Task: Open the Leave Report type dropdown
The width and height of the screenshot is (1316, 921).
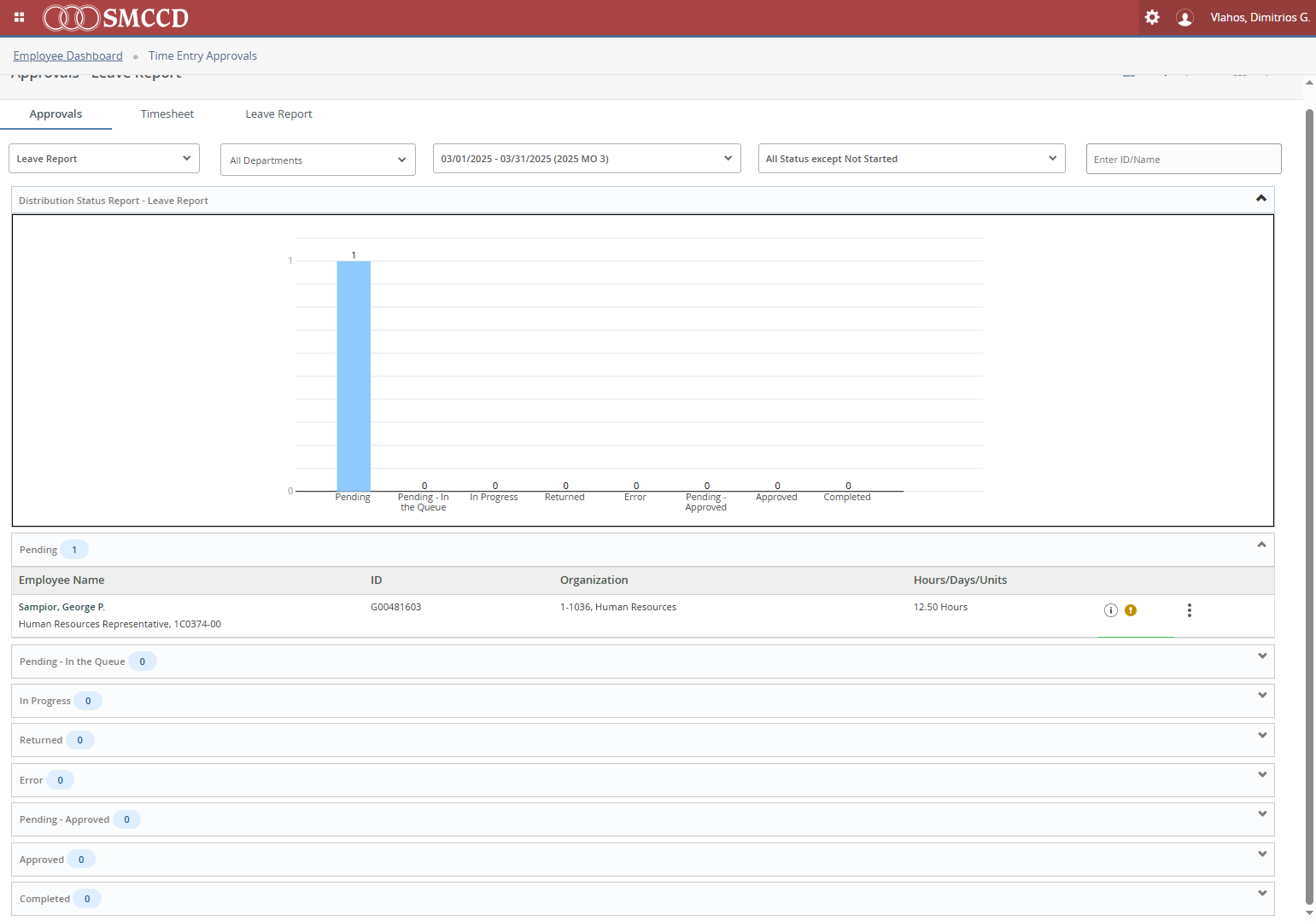Action: [104, 159]
